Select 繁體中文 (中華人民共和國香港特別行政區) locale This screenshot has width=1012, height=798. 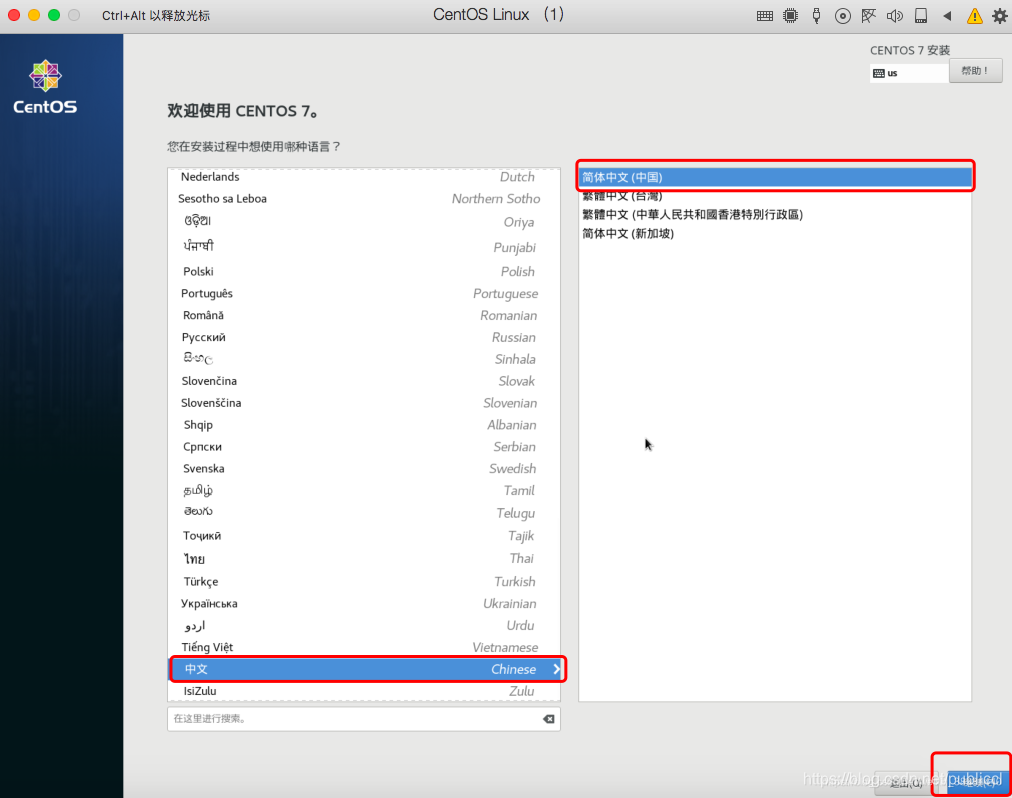(x=775, y=214)
